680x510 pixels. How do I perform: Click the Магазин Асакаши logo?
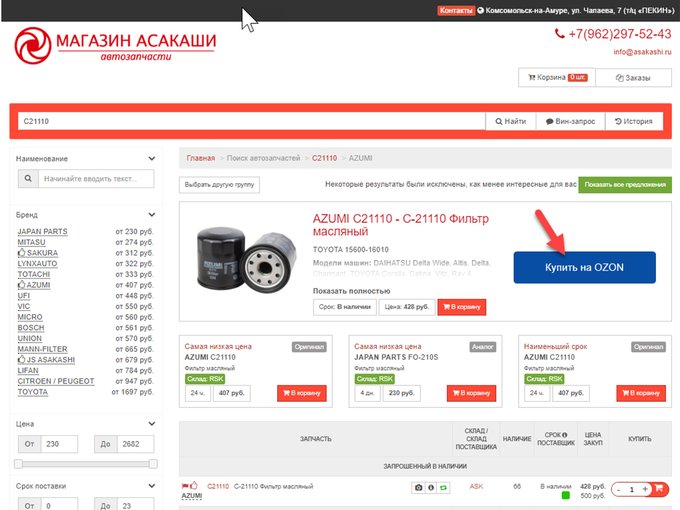[x=115, y=45]
